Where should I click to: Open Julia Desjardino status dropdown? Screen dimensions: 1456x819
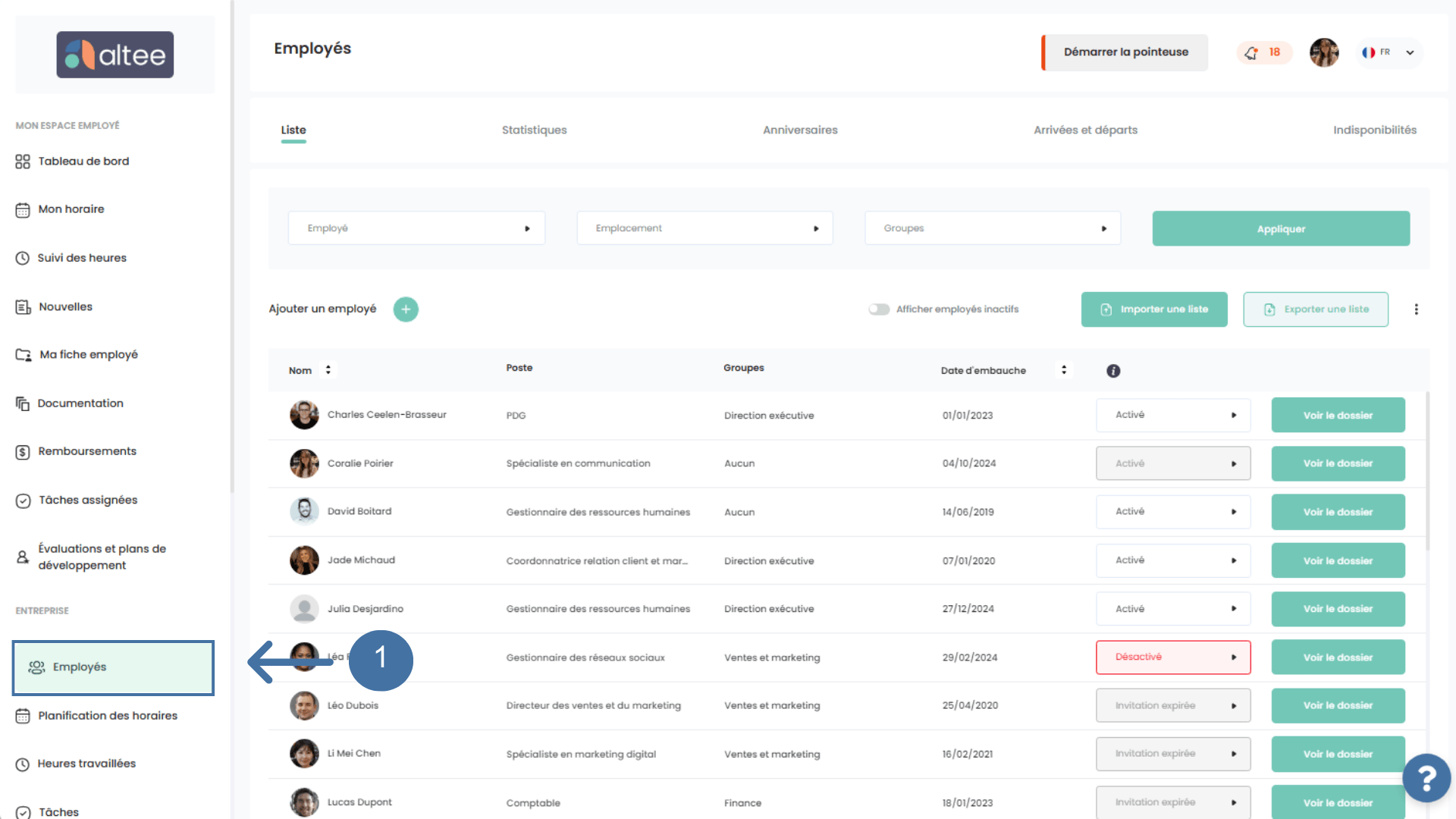coord(1173,609)
